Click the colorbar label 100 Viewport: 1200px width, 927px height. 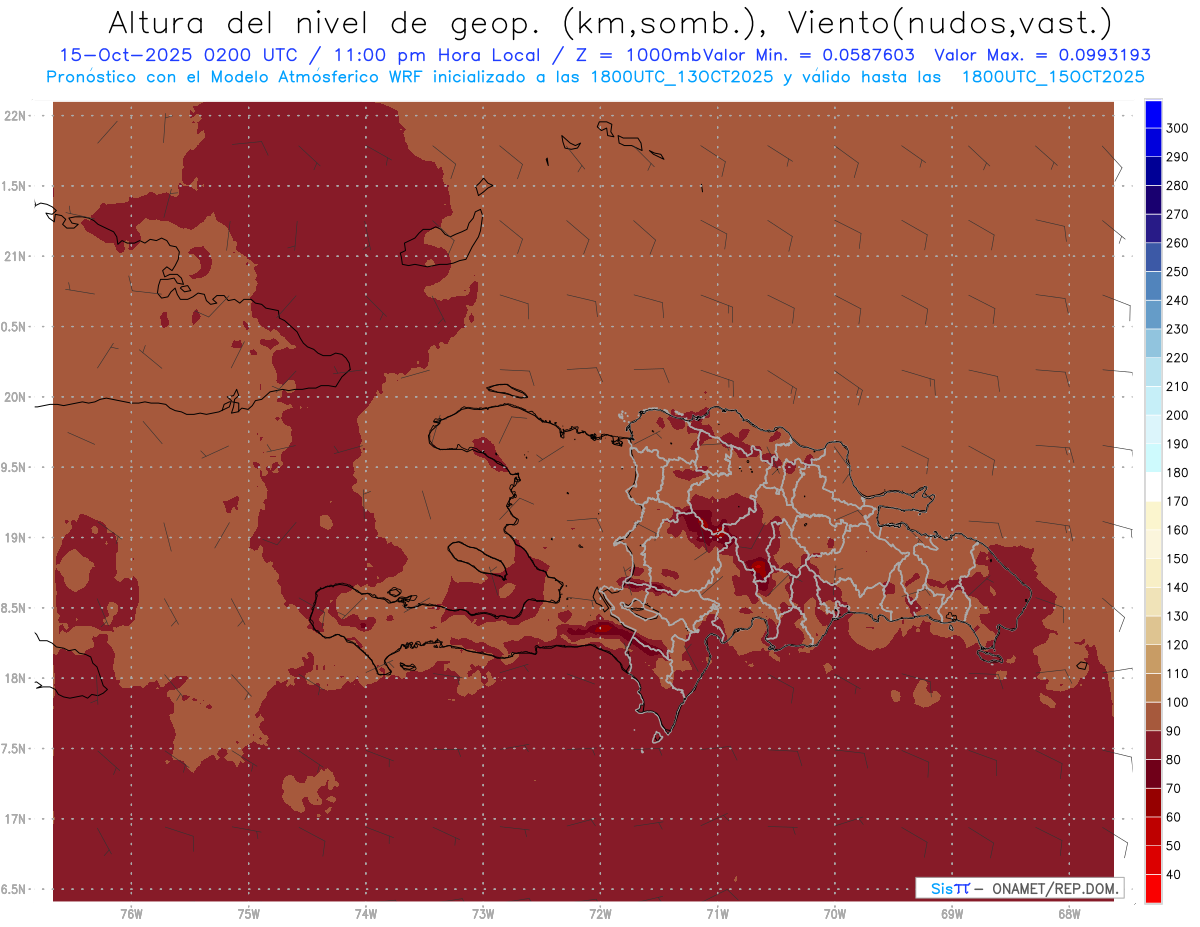pyautogui.click(x=1176, y=702)
